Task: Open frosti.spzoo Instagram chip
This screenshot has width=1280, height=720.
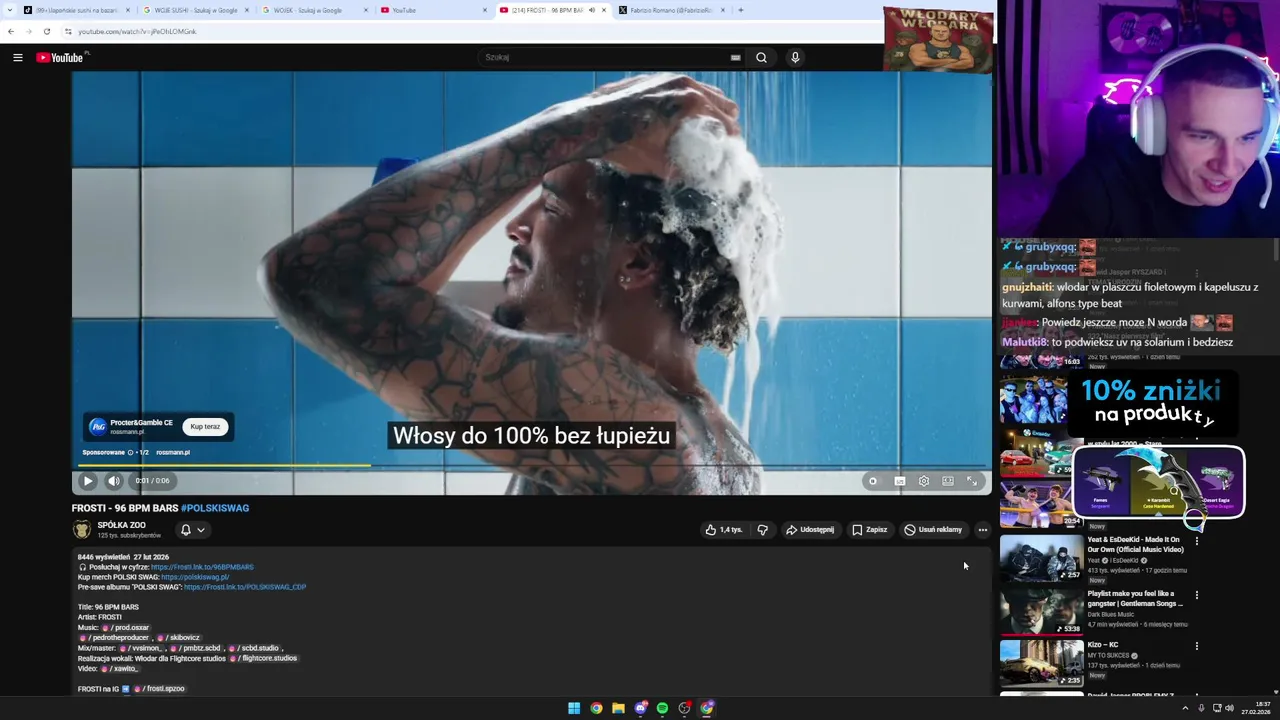Action: (x=160, y=689)
